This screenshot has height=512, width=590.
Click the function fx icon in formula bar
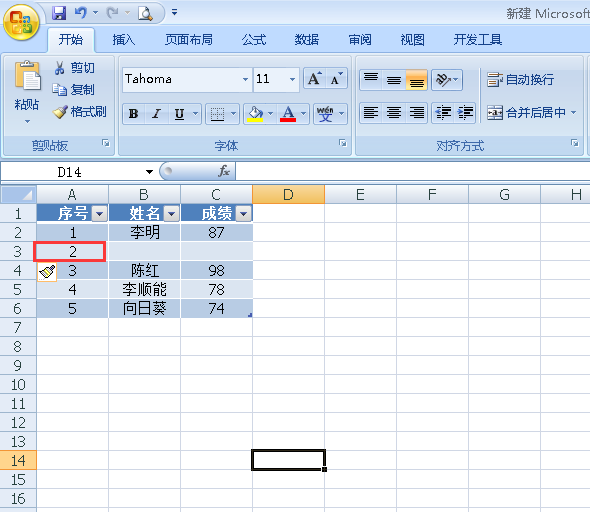tap(224, 172)
